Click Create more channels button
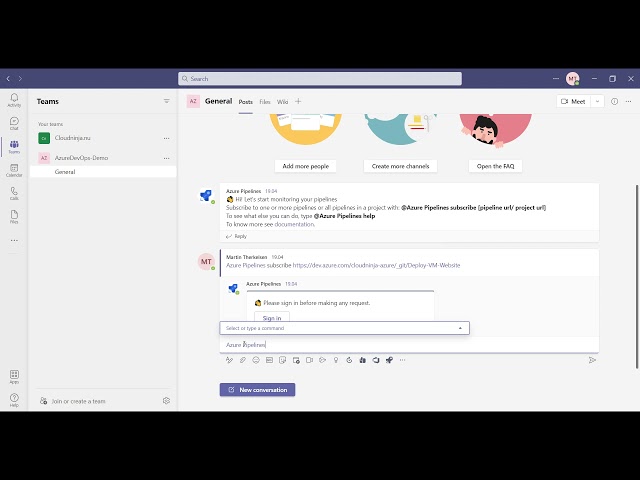This screenshot has height=480, width=640. click(400, 166)
